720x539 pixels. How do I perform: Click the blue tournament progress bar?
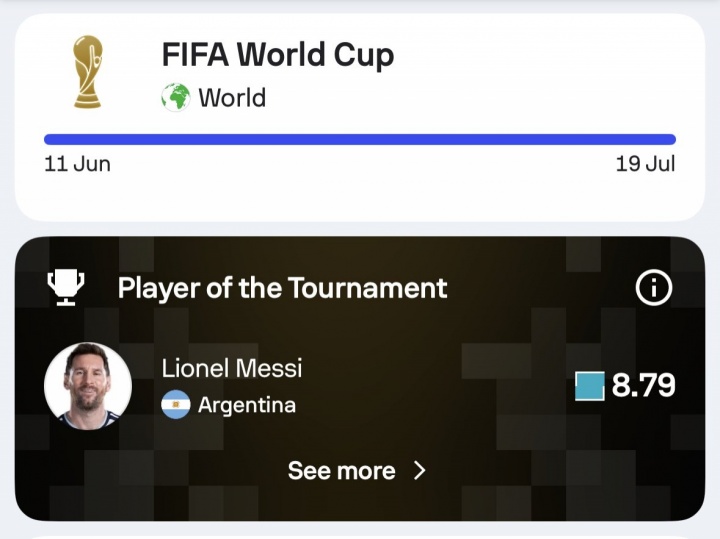pos(360,139)
